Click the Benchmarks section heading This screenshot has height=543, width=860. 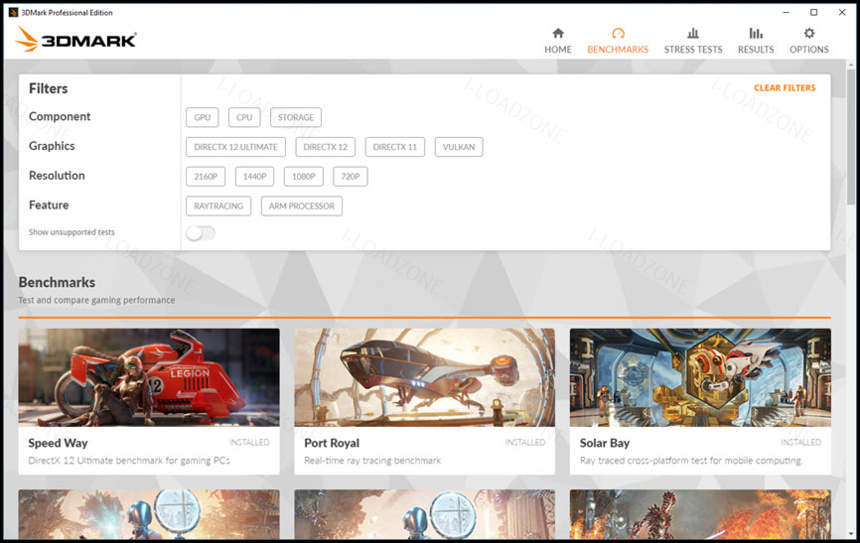[x=56, y=282]
